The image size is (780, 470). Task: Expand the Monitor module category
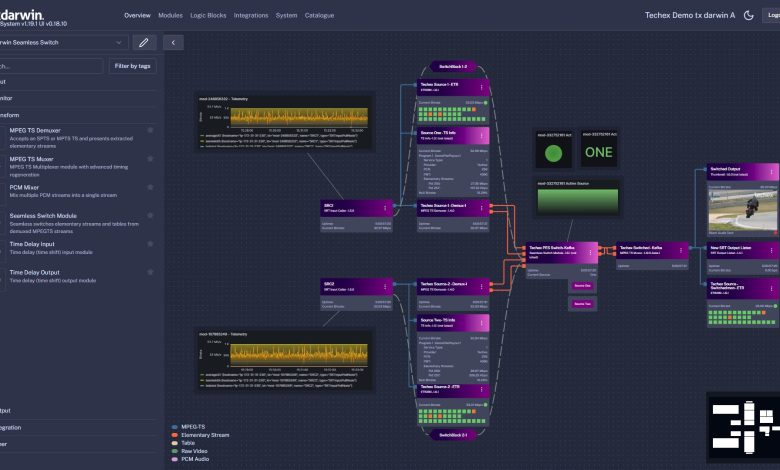coord(20,98)
